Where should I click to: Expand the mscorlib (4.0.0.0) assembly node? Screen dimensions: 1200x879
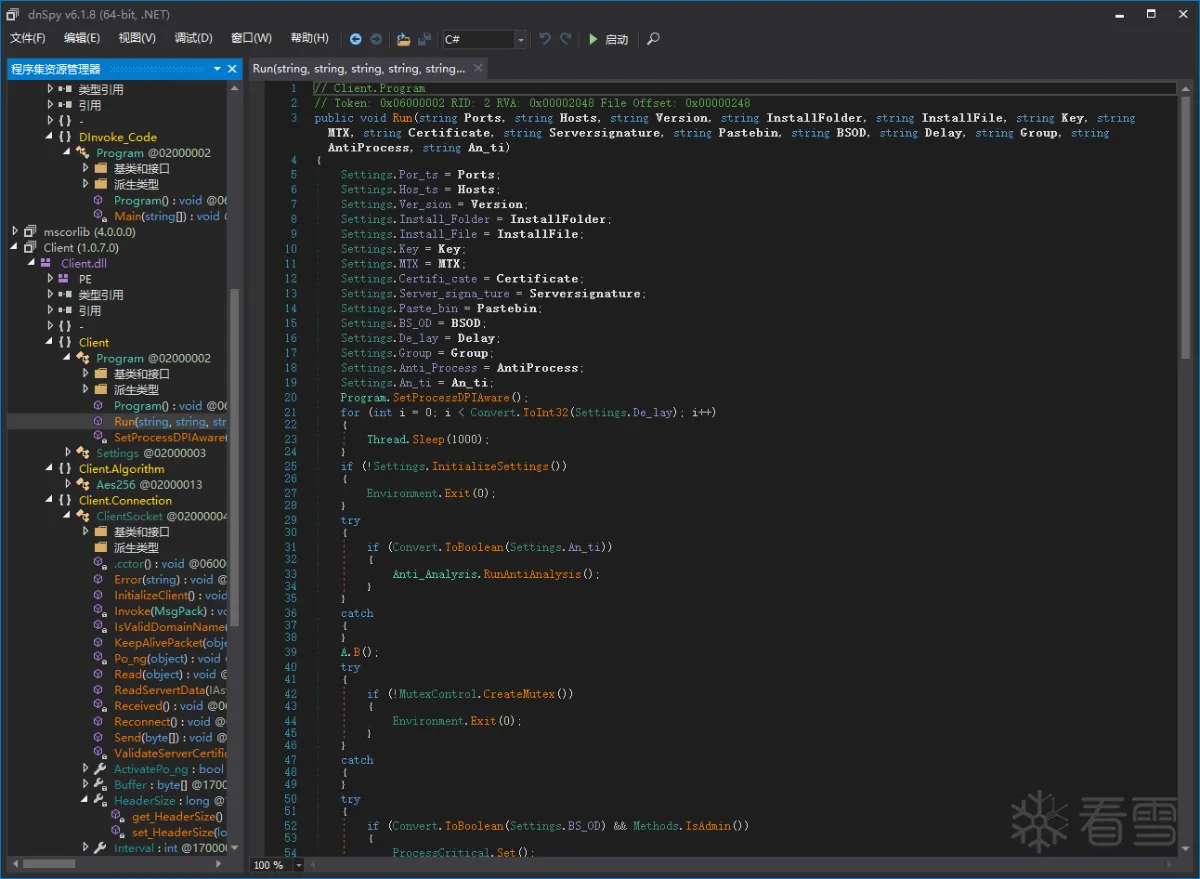coord(15,232)
